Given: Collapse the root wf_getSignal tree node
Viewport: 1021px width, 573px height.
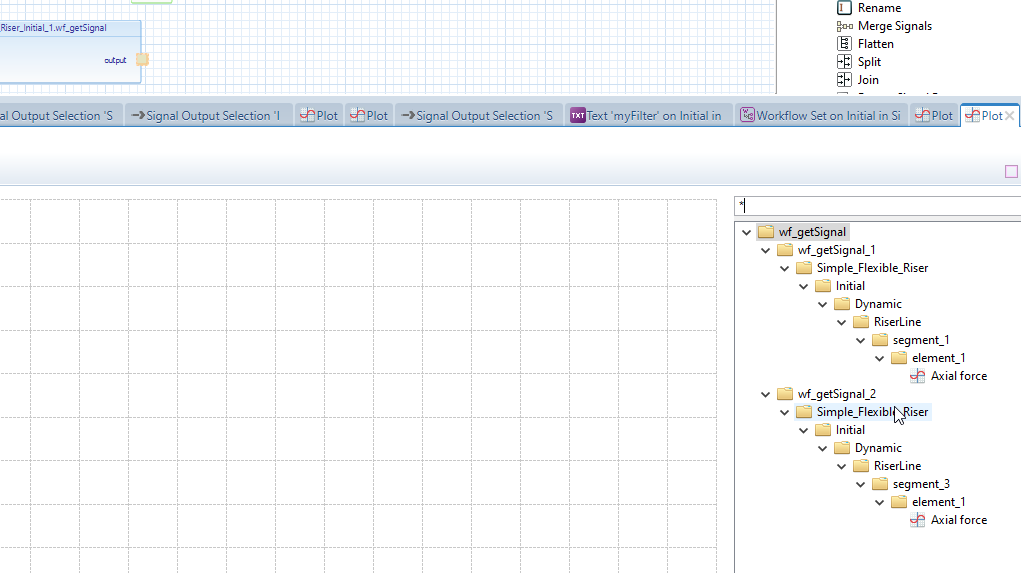Looking at the screenshot, I should click(746, 232).
